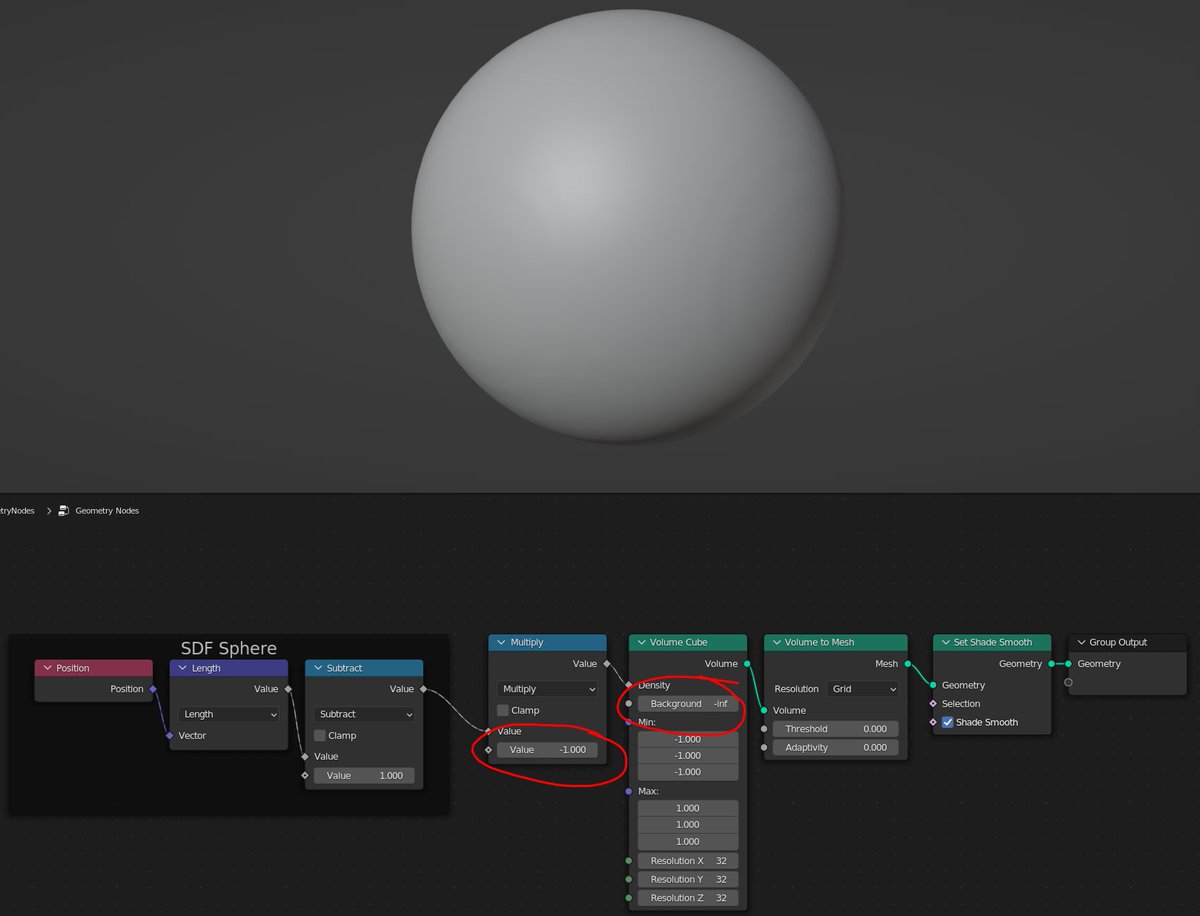Collapse the Volume Cube node with its chevron

pos(641,643)
